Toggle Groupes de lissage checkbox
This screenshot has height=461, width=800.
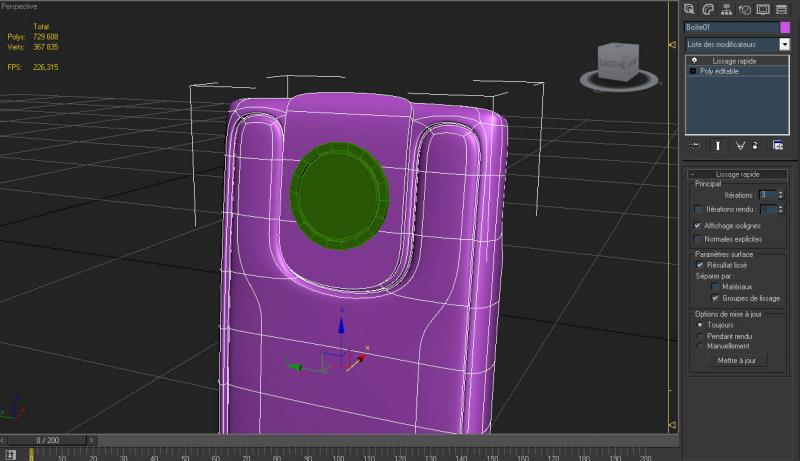coord(715,298)
